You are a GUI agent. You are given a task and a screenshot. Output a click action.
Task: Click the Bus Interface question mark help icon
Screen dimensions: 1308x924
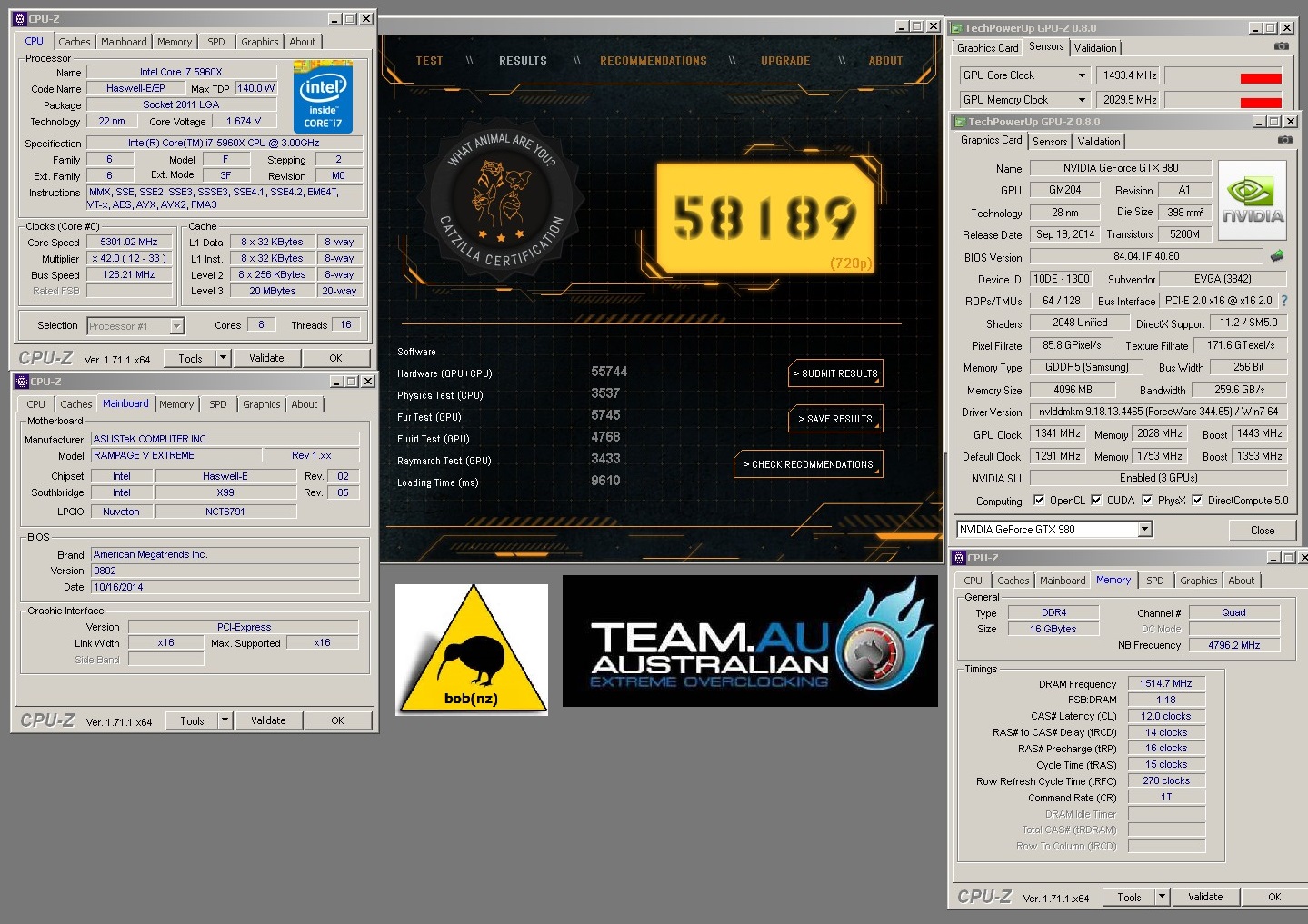pos(1284,301)
